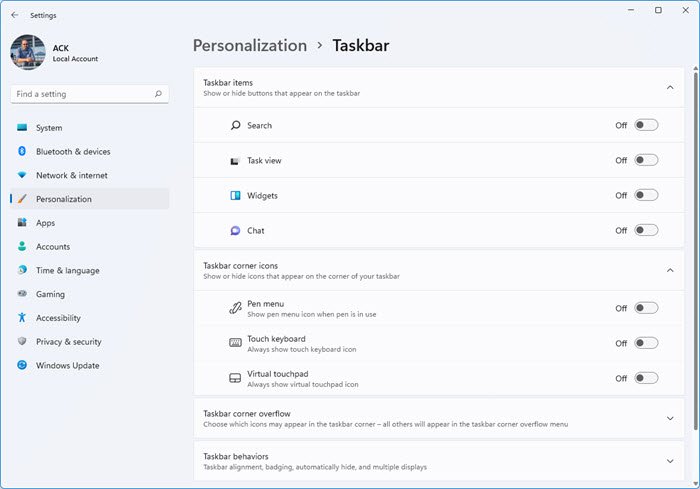700x489 pixels.
Task: Turn on the Pen menu switch
Action: click(x=646, y=308)
